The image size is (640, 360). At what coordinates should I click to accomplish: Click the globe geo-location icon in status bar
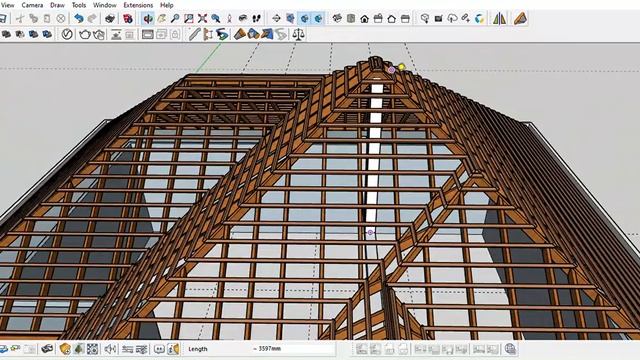511,349
